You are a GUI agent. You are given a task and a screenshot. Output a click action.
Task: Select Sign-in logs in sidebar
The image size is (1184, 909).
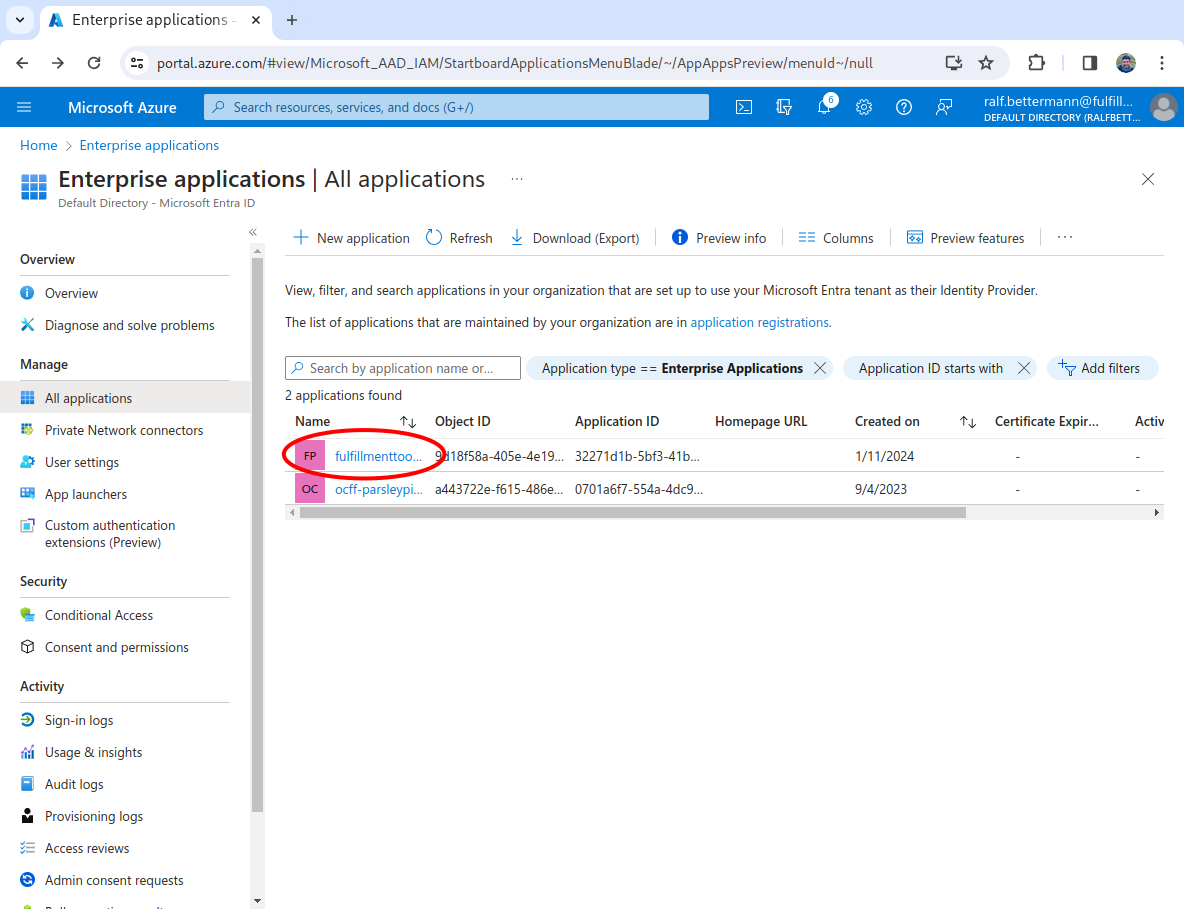(x=79, y=720)
